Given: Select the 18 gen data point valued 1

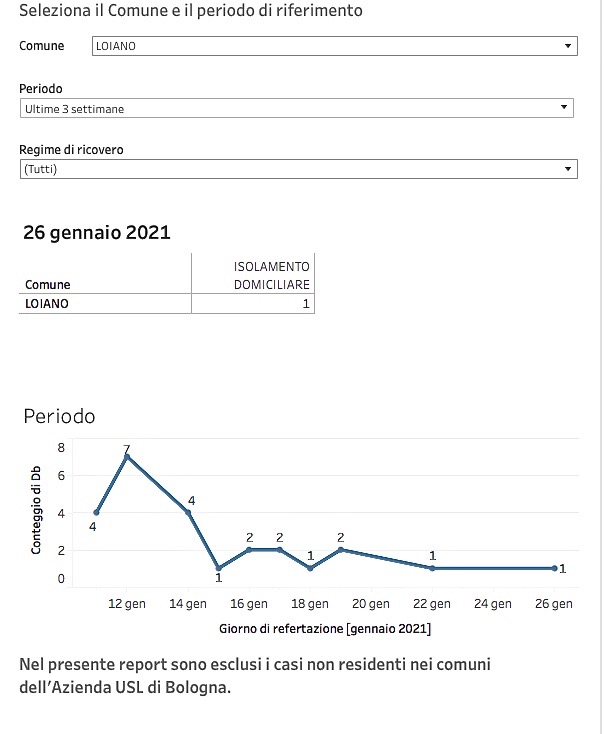Looking at the screenshot, I should coord(310,568).
